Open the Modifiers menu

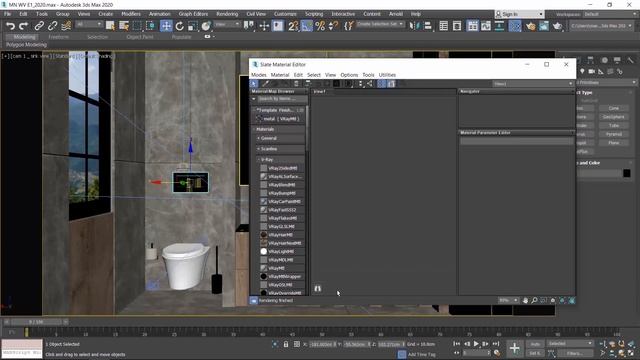click(131, 14)
